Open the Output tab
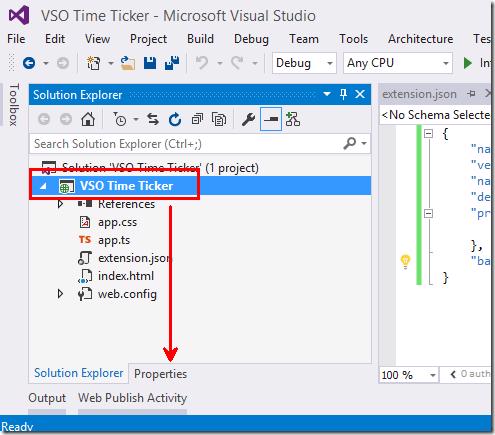This screenshot has height=435, width=495. 47,398
